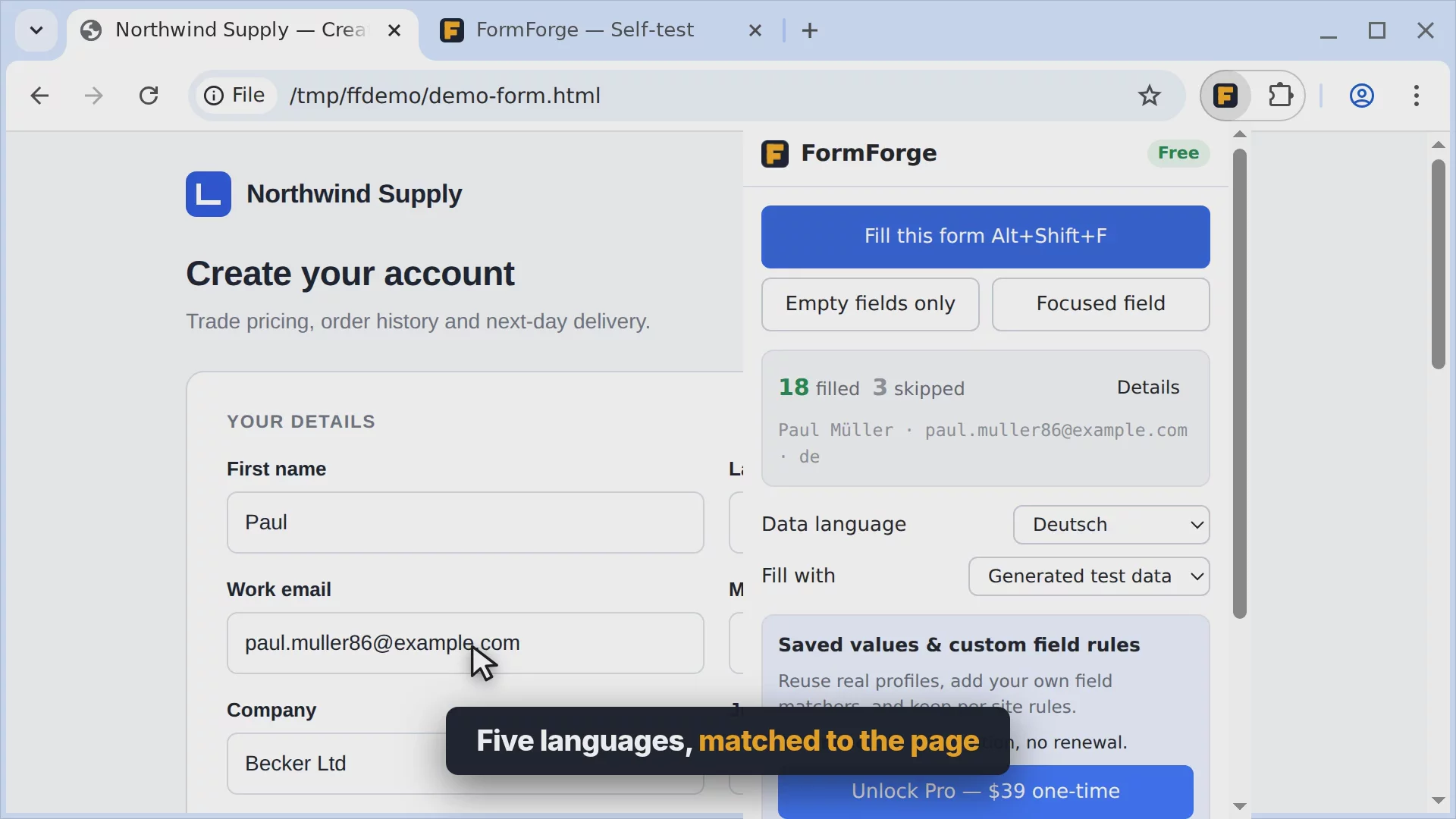The width and height of the screenshot is (1456, 819).
Task: Open a new browser tab
Action: (x=810, y=30)
